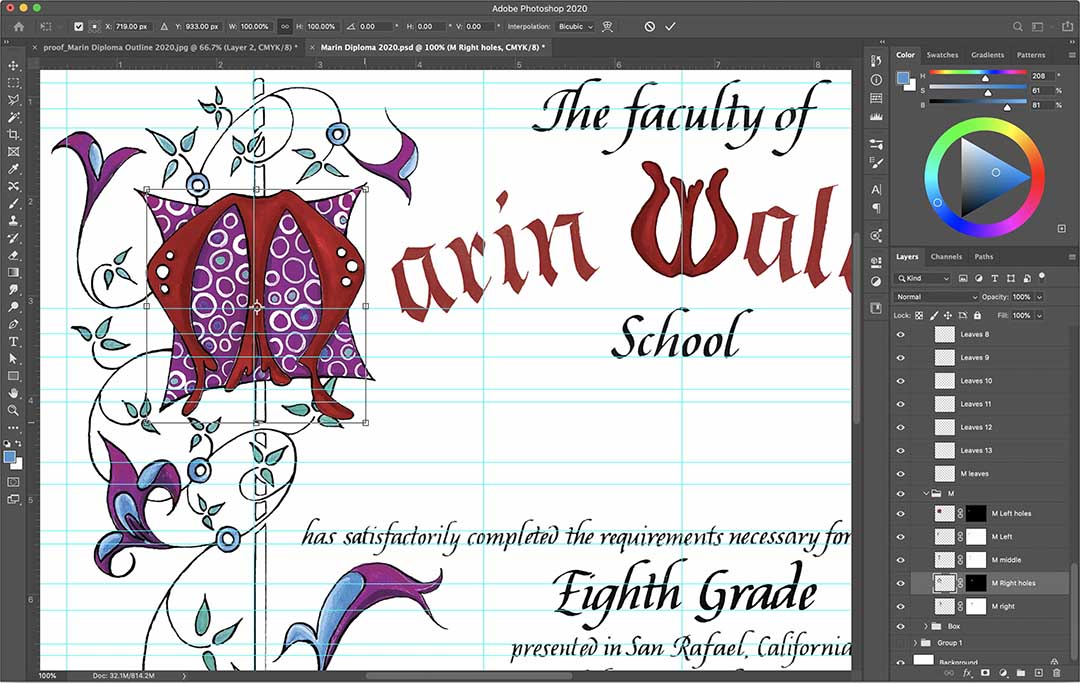Commit the transform with the checkmark
Image resolution: width=1080 pixels, height=683 pixels.
pos(670,26)
